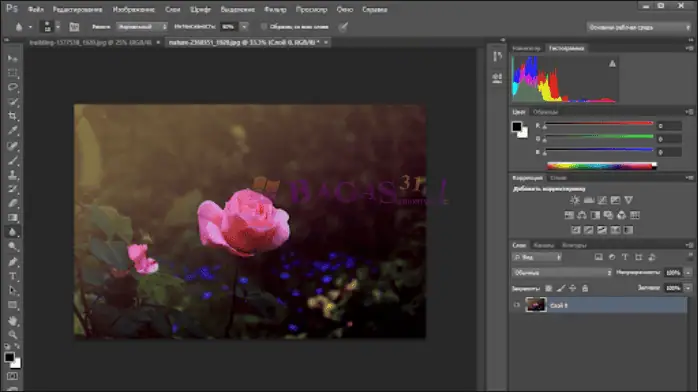Open the layer opacity slider arrow
This screenshot has height=392, width=698.
pos(689,272)
